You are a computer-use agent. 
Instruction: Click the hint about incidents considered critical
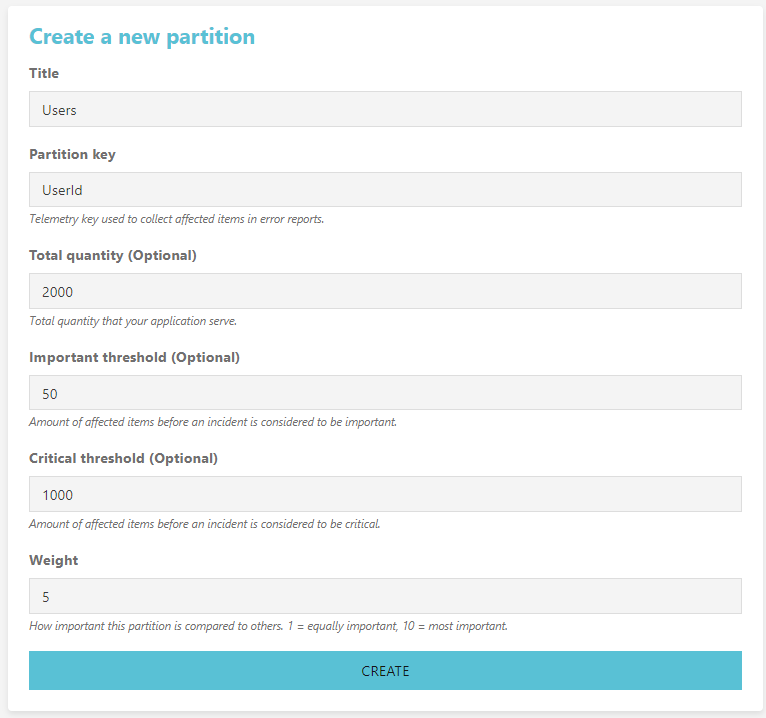point(205,524)
